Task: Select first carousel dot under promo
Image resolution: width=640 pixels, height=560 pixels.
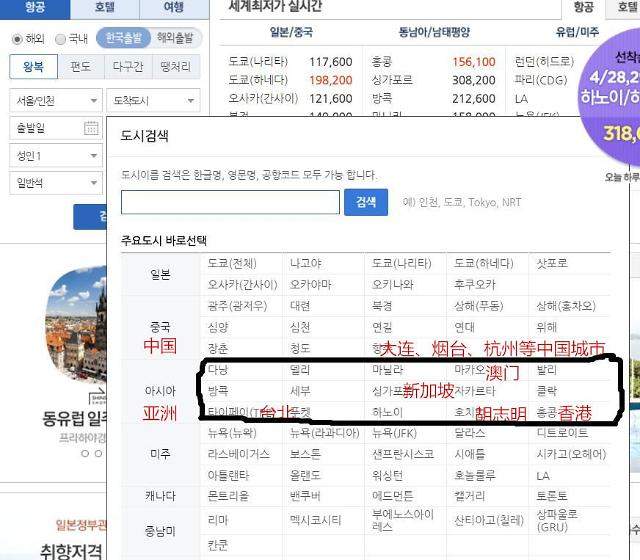Action: click(x=85, y=453)
